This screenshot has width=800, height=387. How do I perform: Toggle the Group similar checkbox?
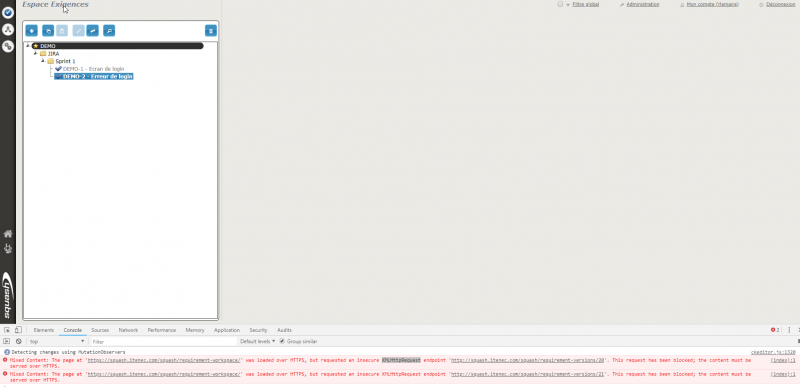tap(282, 341)
